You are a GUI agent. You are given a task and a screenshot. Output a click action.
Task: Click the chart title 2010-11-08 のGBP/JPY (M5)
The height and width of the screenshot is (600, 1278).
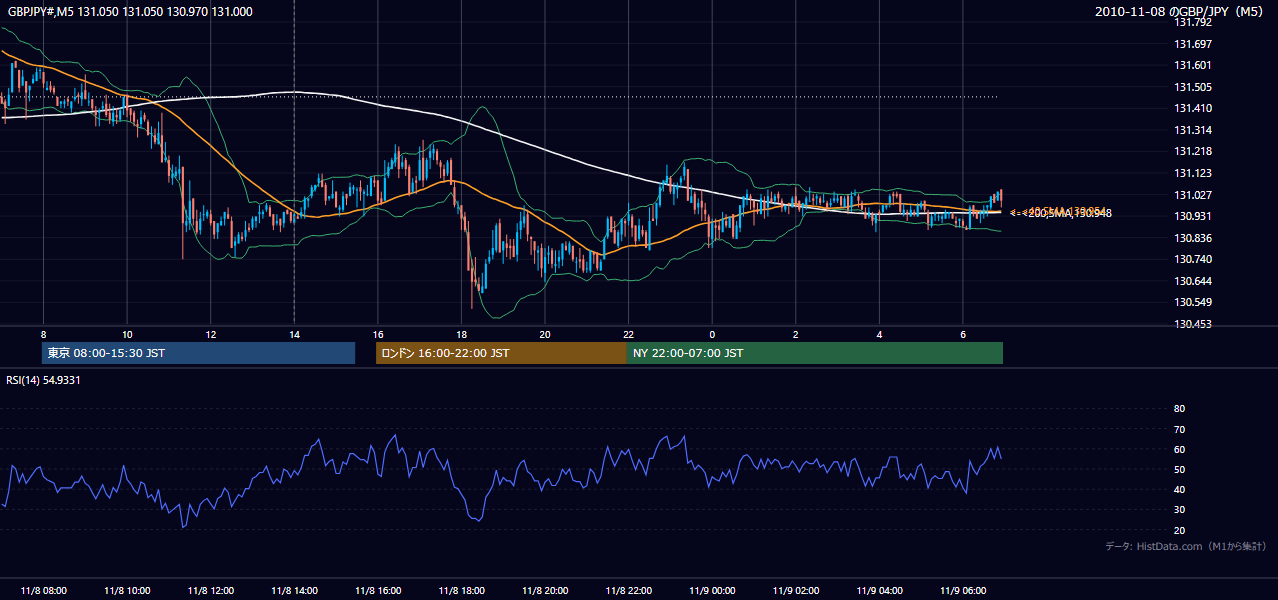click(1180, 11)
